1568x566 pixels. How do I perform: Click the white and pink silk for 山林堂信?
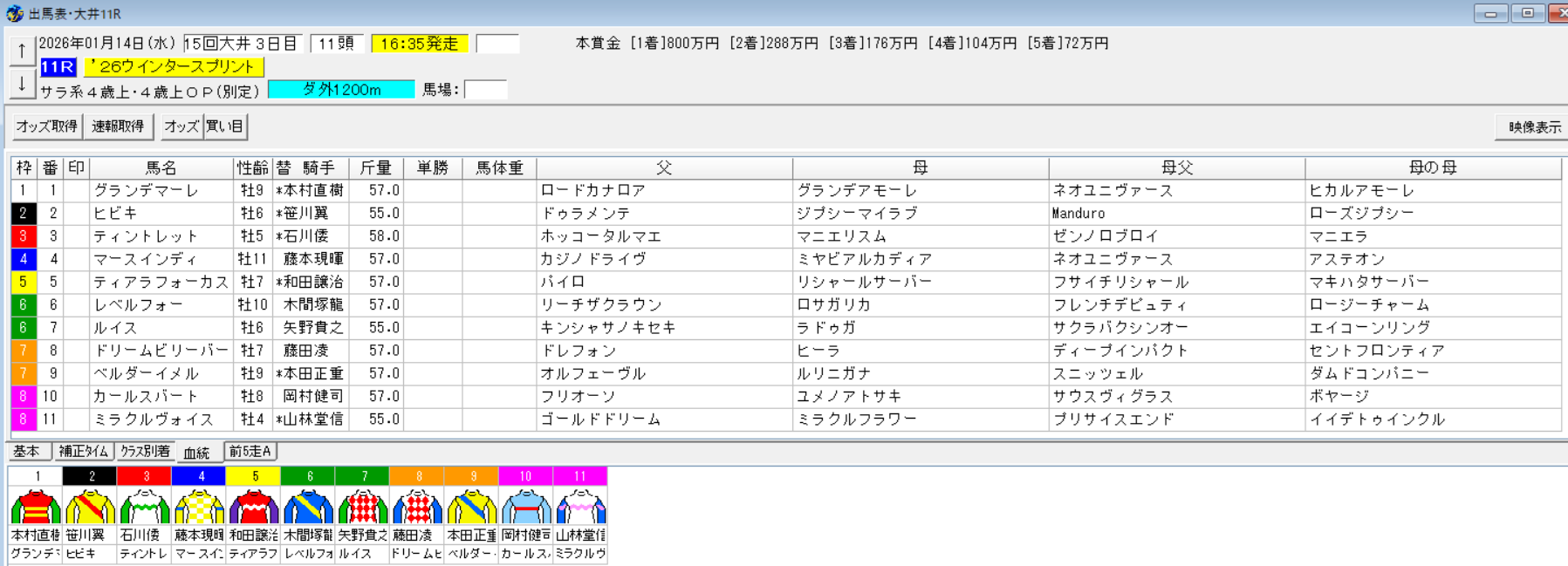pyautogui.click(x=580, y=507)
